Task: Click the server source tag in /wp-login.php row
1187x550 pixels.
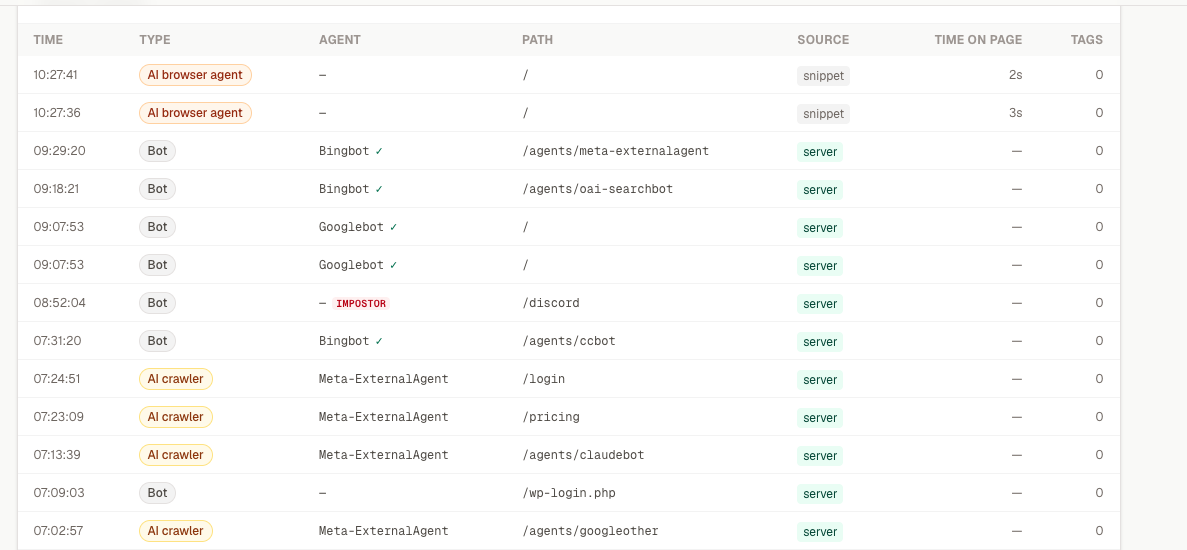Action: pos(820,493)
